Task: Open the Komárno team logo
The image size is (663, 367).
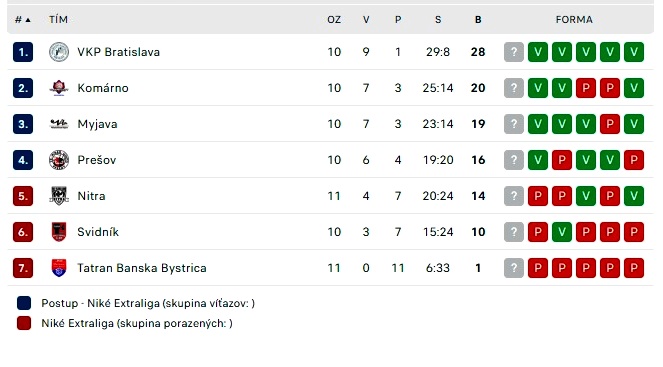Action: [x=59, y=88]
